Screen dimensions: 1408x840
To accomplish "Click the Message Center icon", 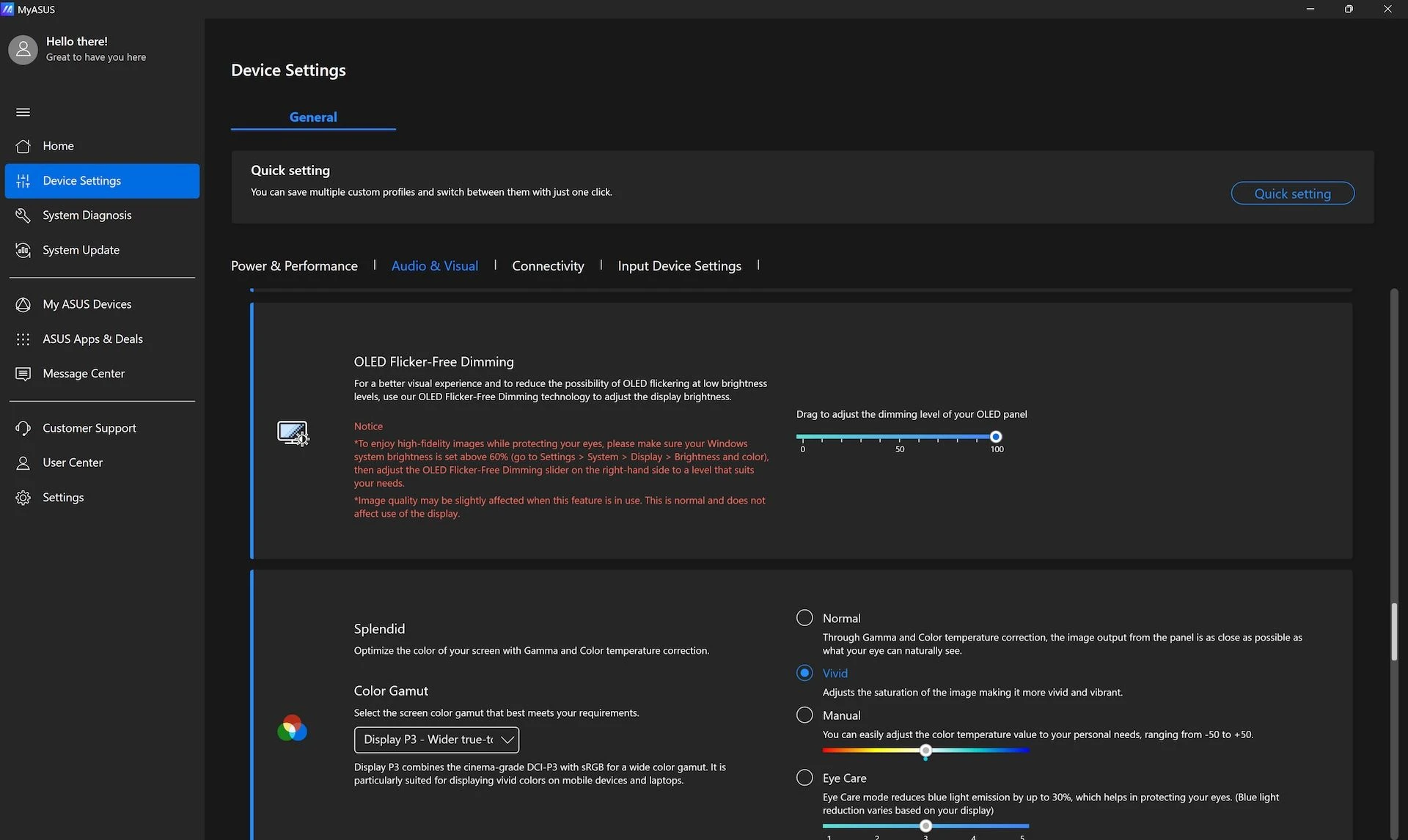I will [23, 374].
